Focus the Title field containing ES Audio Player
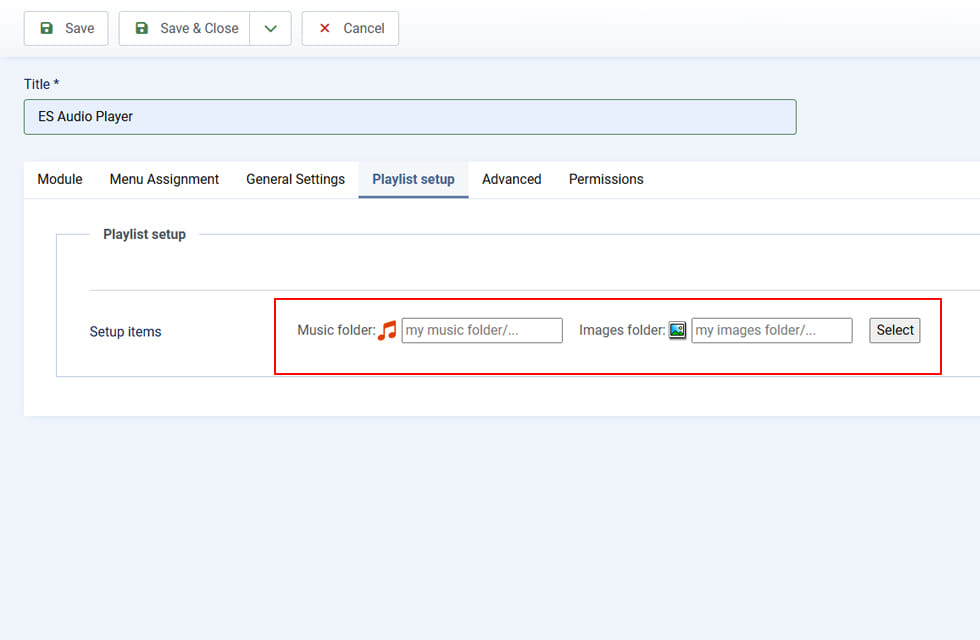This screenshot has height=640, width=980. tap(410, 117)
